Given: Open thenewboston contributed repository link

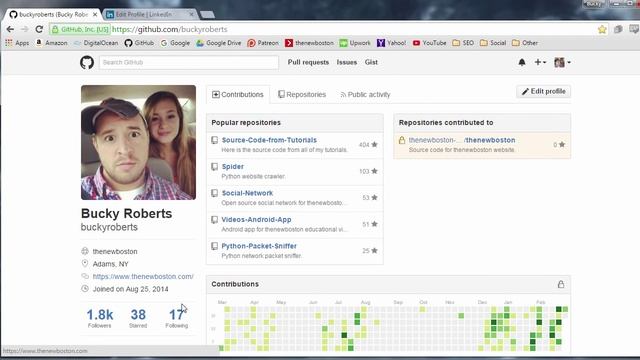Looking at the screenshot, I should [462, 140].
